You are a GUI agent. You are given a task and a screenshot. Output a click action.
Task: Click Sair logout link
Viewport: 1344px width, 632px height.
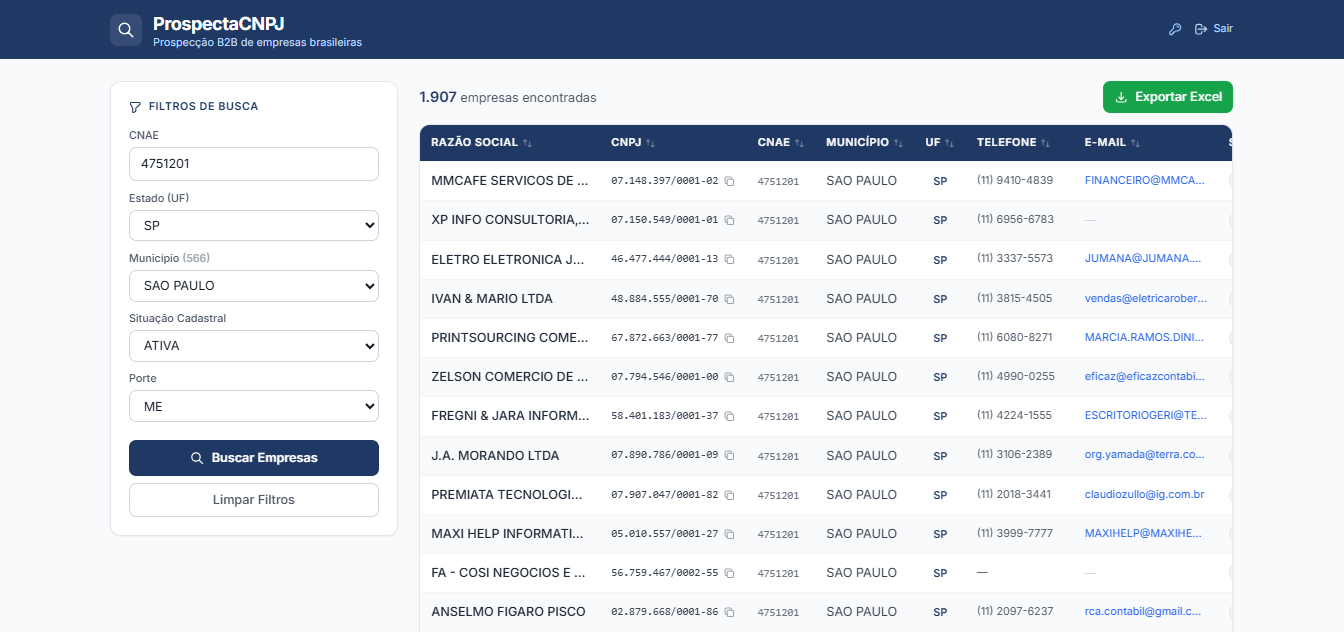[1214, 29]
